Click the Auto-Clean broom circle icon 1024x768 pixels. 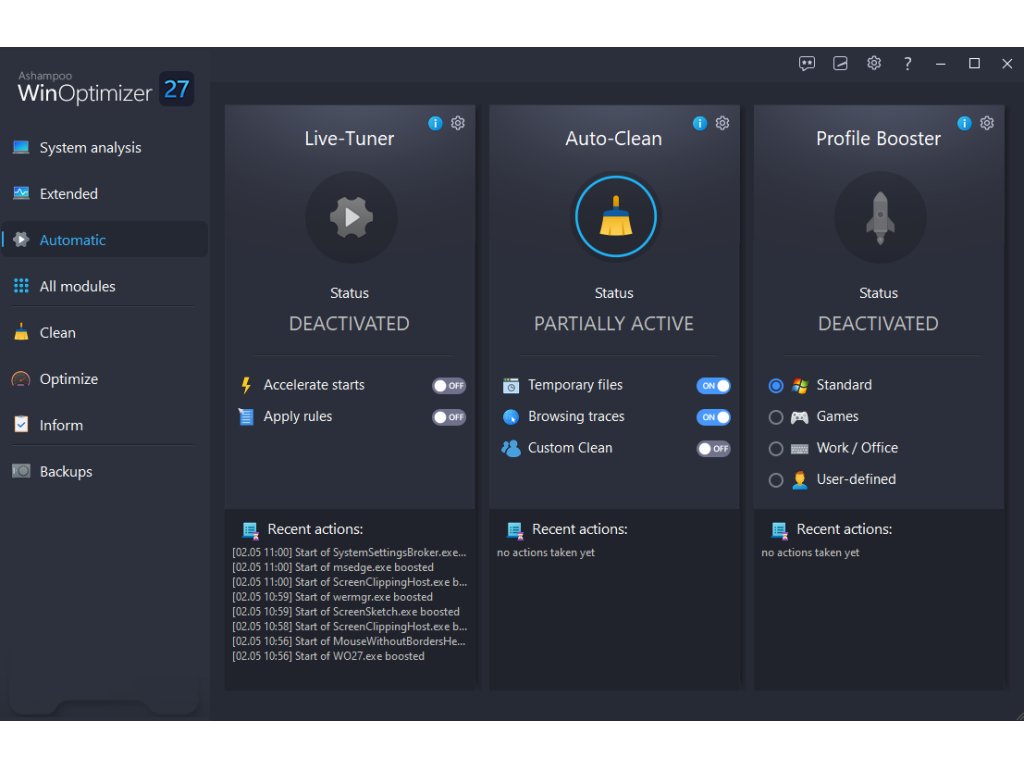[616, 217]
